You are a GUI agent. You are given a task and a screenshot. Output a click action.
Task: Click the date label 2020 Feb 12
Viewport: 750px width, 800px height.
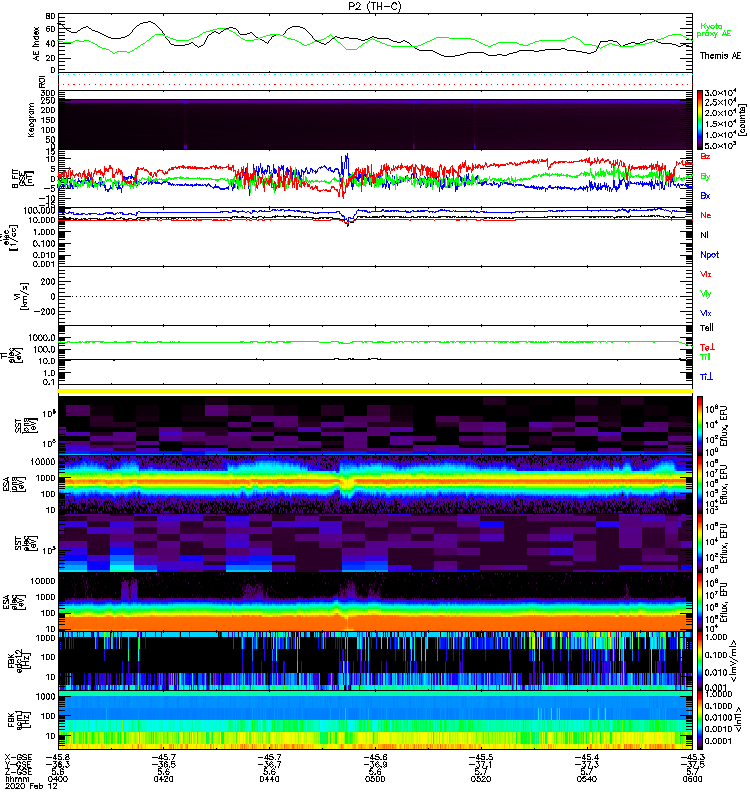point(32,786)
